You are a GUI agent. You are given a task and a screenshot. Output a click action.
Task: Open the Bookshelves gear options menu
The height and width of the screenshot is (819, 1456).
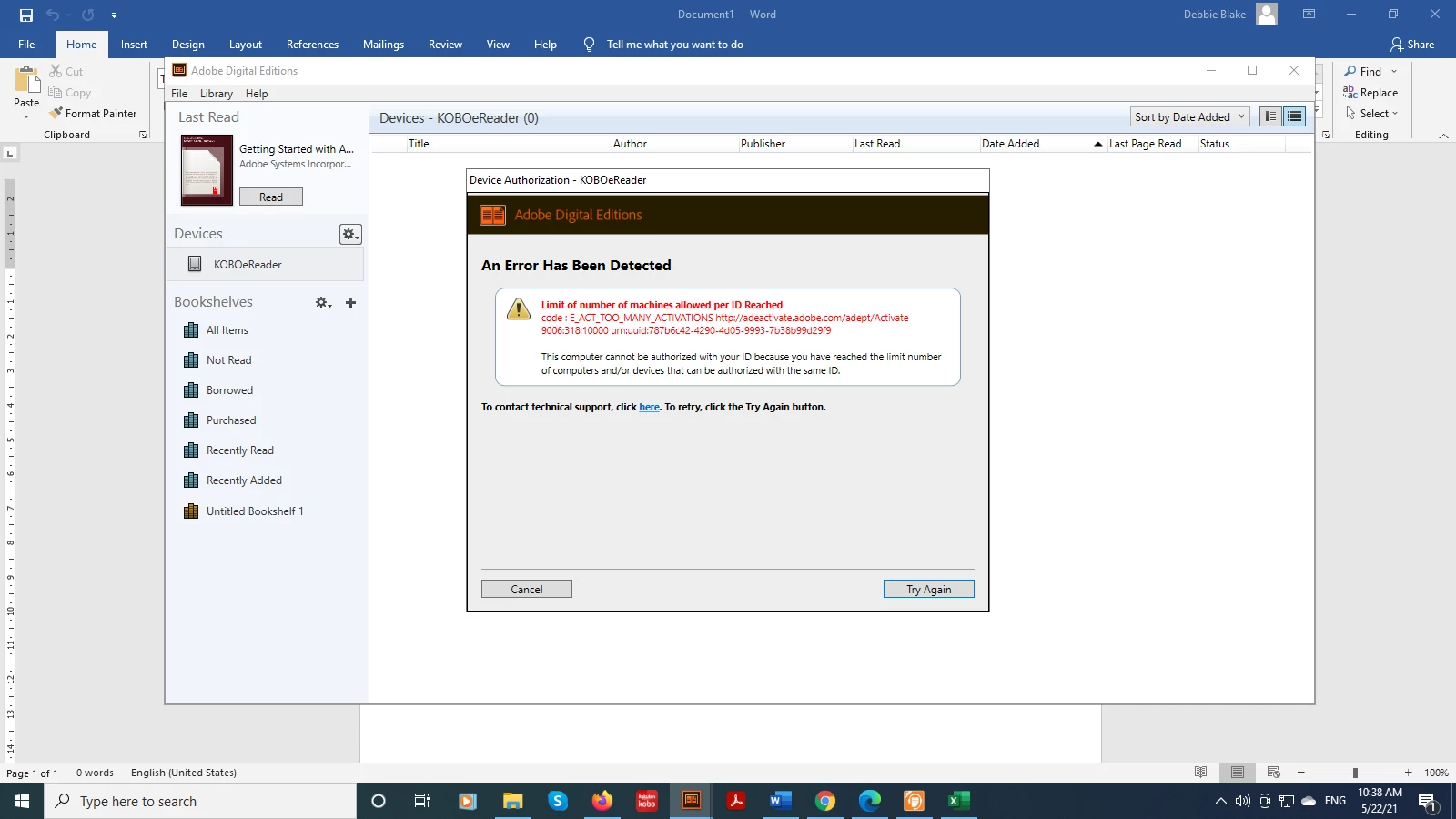tap(323, 302)
